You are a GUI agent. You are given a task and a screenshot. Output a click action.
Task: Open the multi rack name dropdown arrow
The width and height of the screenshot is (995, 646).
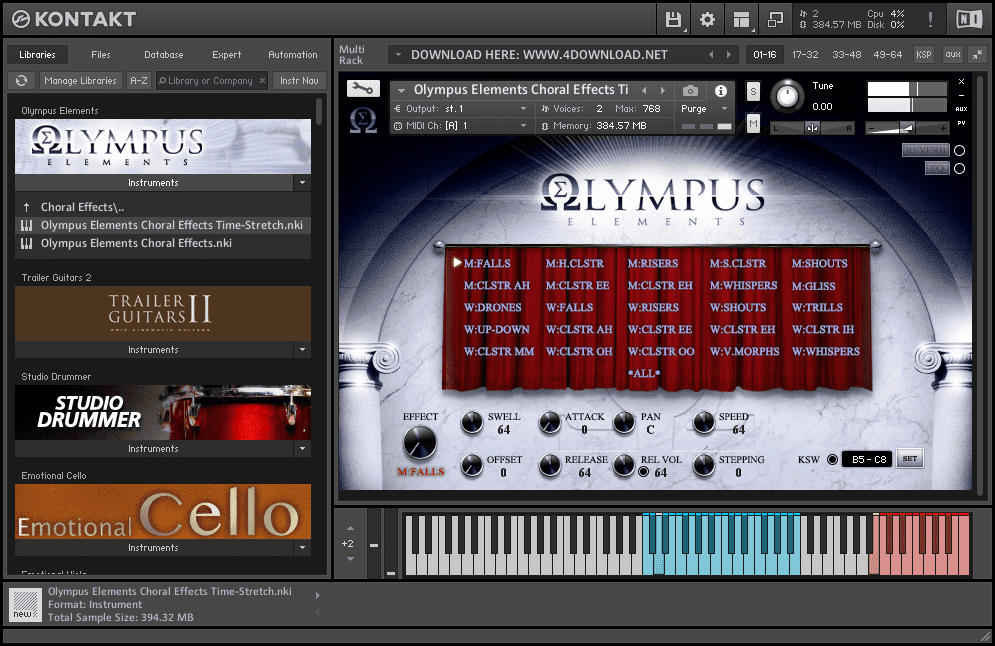coord(399,55)
